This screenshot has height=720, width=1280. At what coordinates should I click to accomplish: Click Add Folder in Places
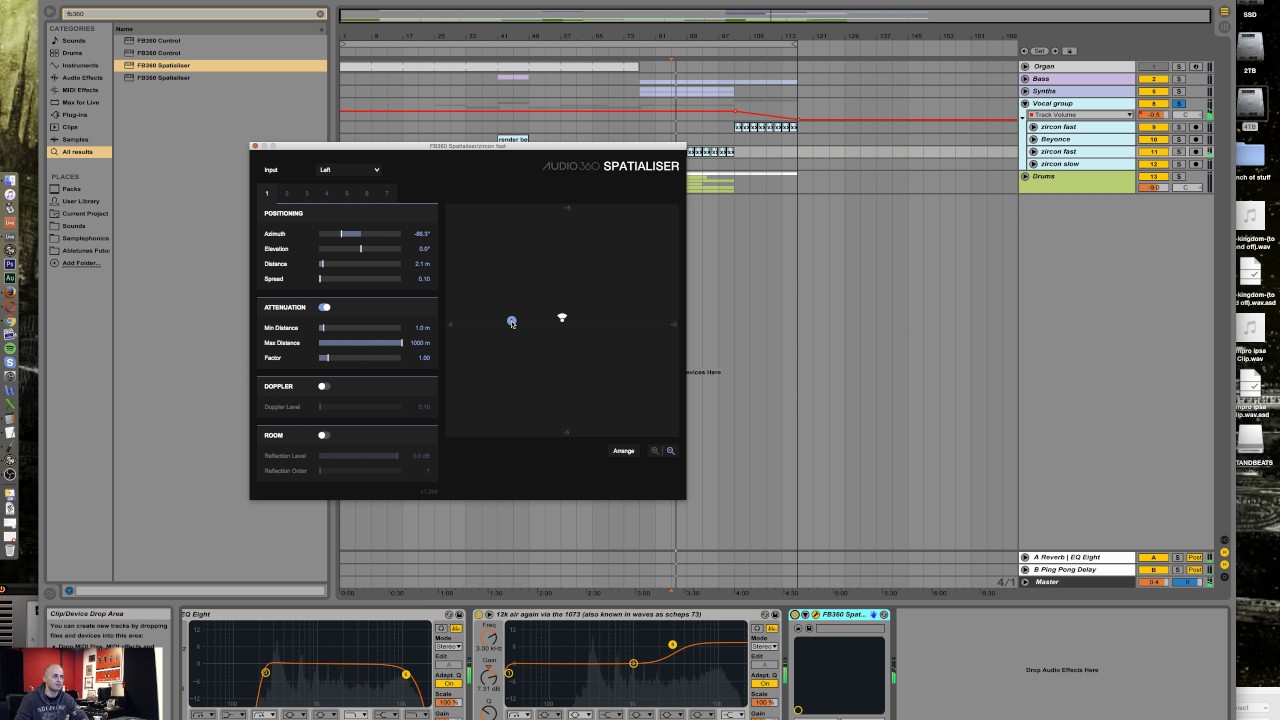coord(81,263)
